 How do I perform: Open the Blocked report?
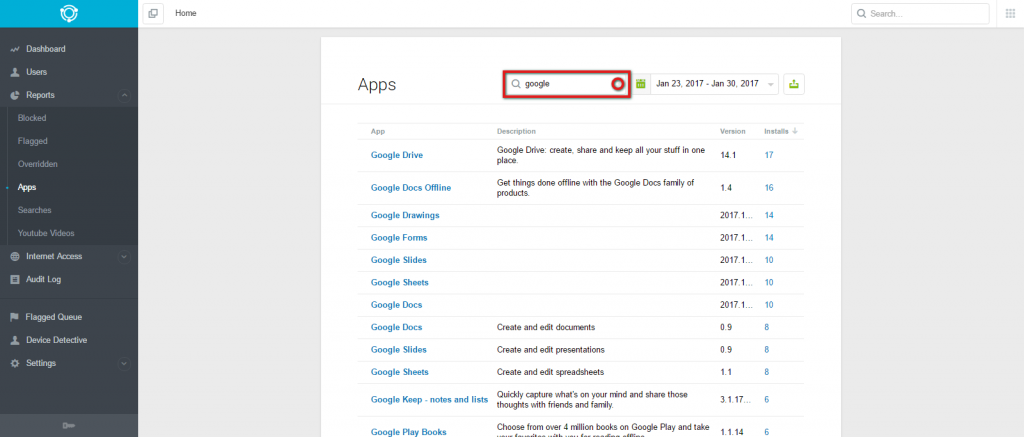point(32,118)
